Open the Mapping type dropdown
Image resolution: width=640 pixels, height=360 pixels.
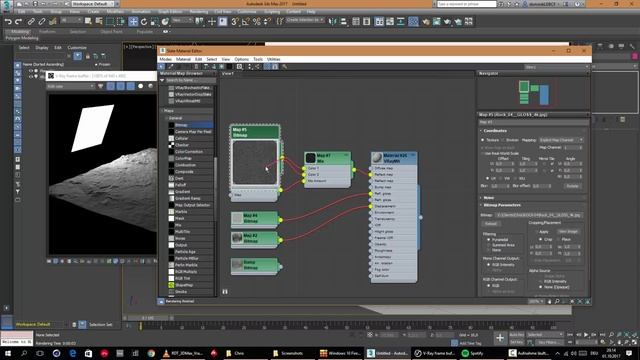[x=561, y=140]
